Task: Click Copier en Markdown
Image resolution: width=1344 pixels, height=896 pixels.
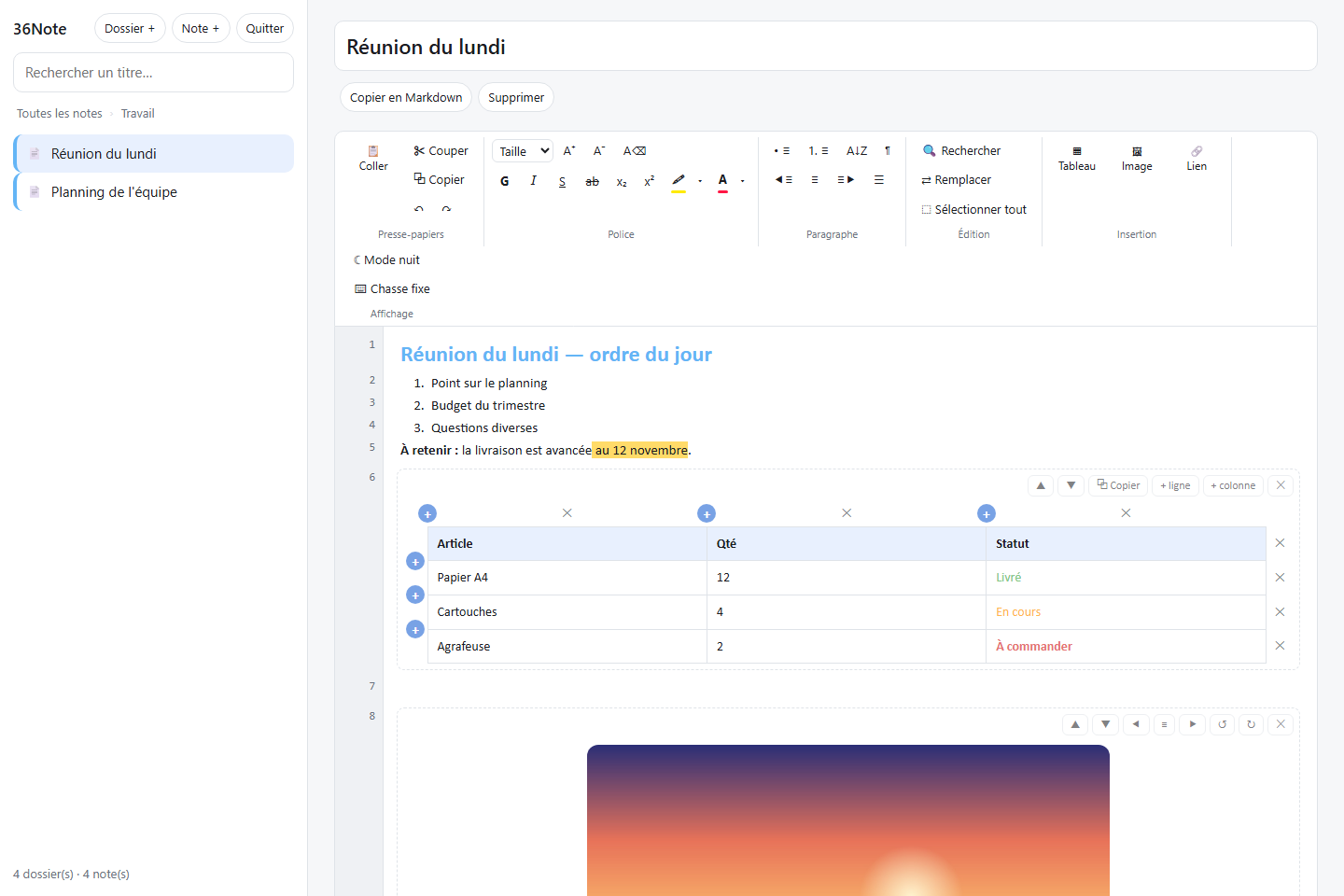Action: pos(406,97)
